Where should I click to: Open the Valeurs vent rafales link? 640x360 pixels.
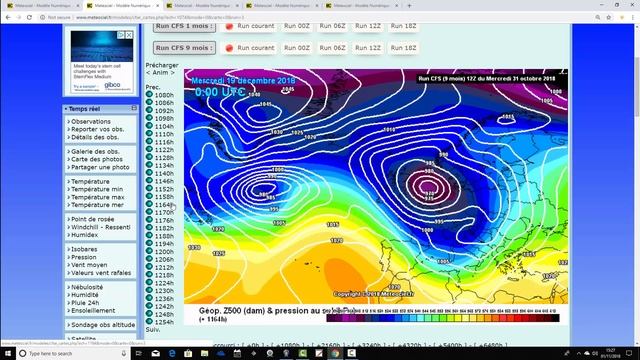pos(101,273)
